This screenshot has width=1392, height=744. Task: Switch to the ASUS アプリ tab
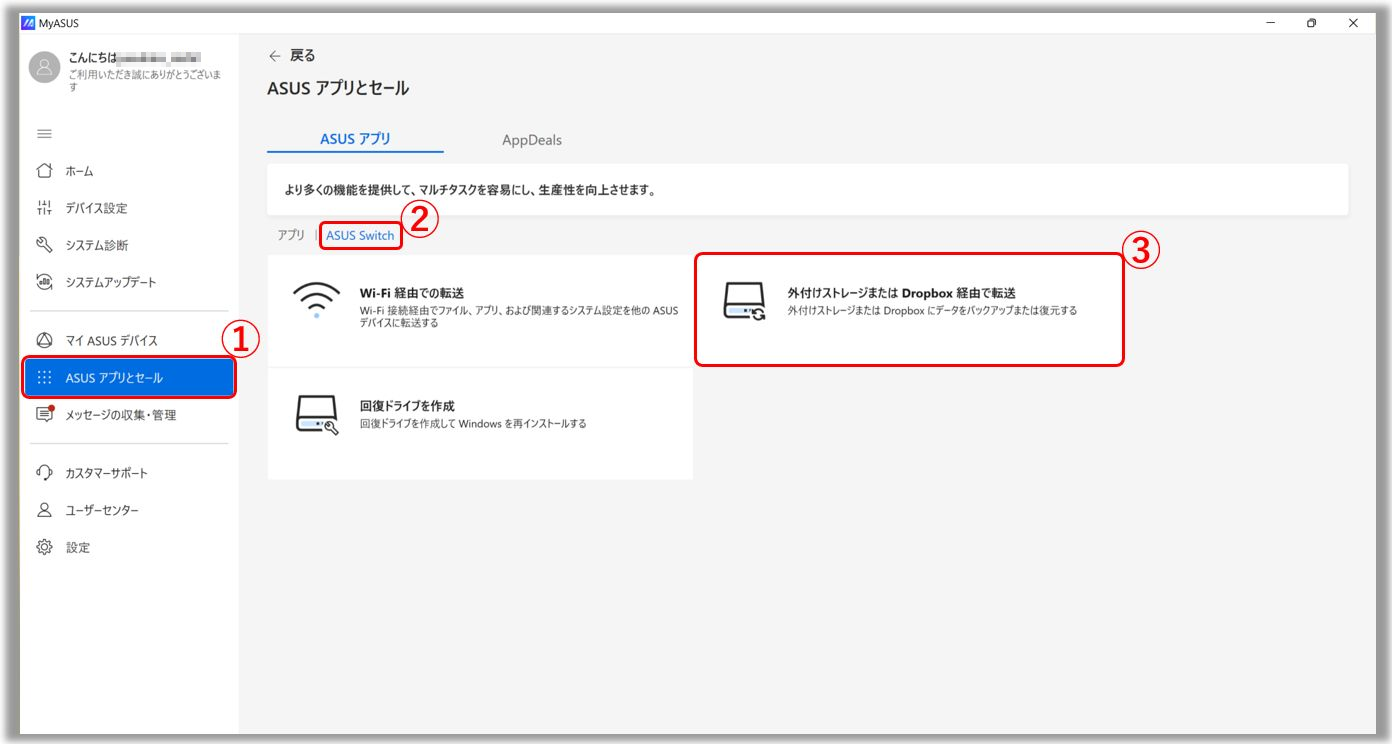pos(355,139)
